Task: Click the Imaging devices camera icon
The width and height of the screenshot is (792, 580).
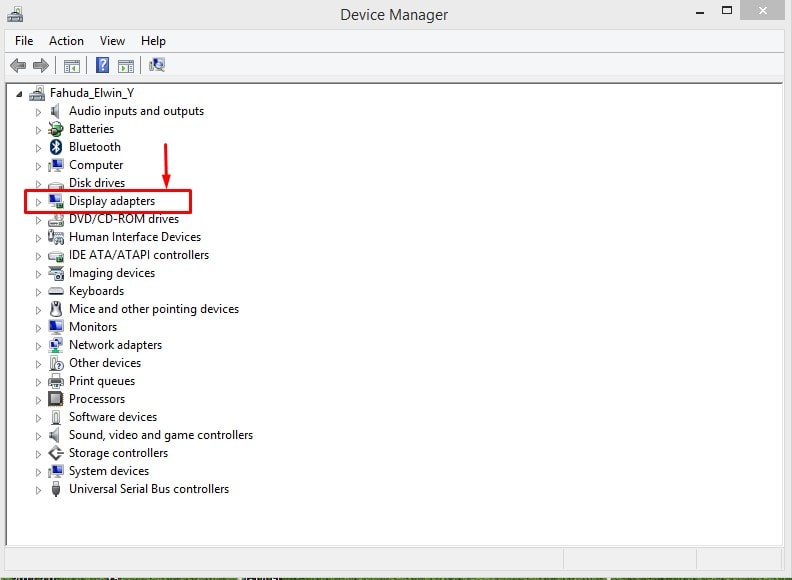Action: 56,273
